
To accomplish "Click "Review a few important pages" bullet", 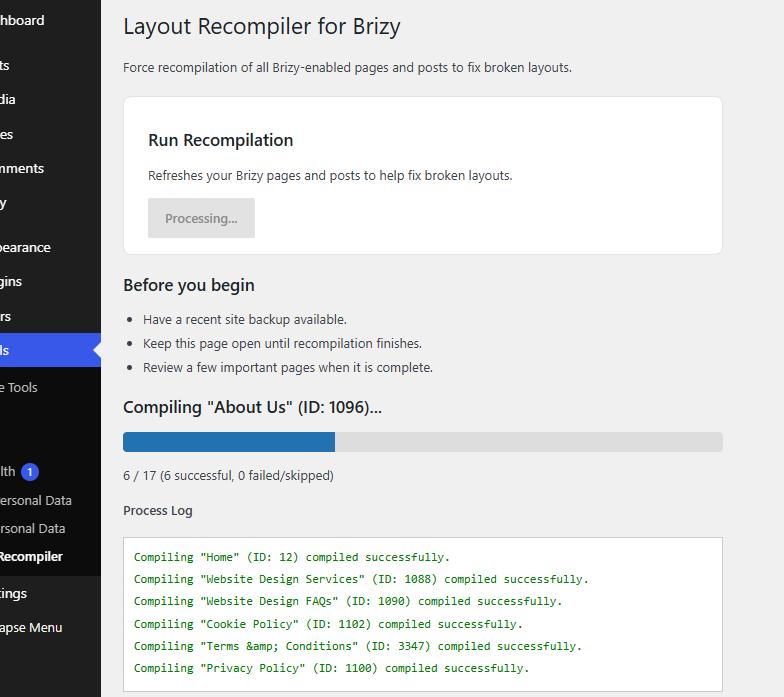I will (288, 368).
